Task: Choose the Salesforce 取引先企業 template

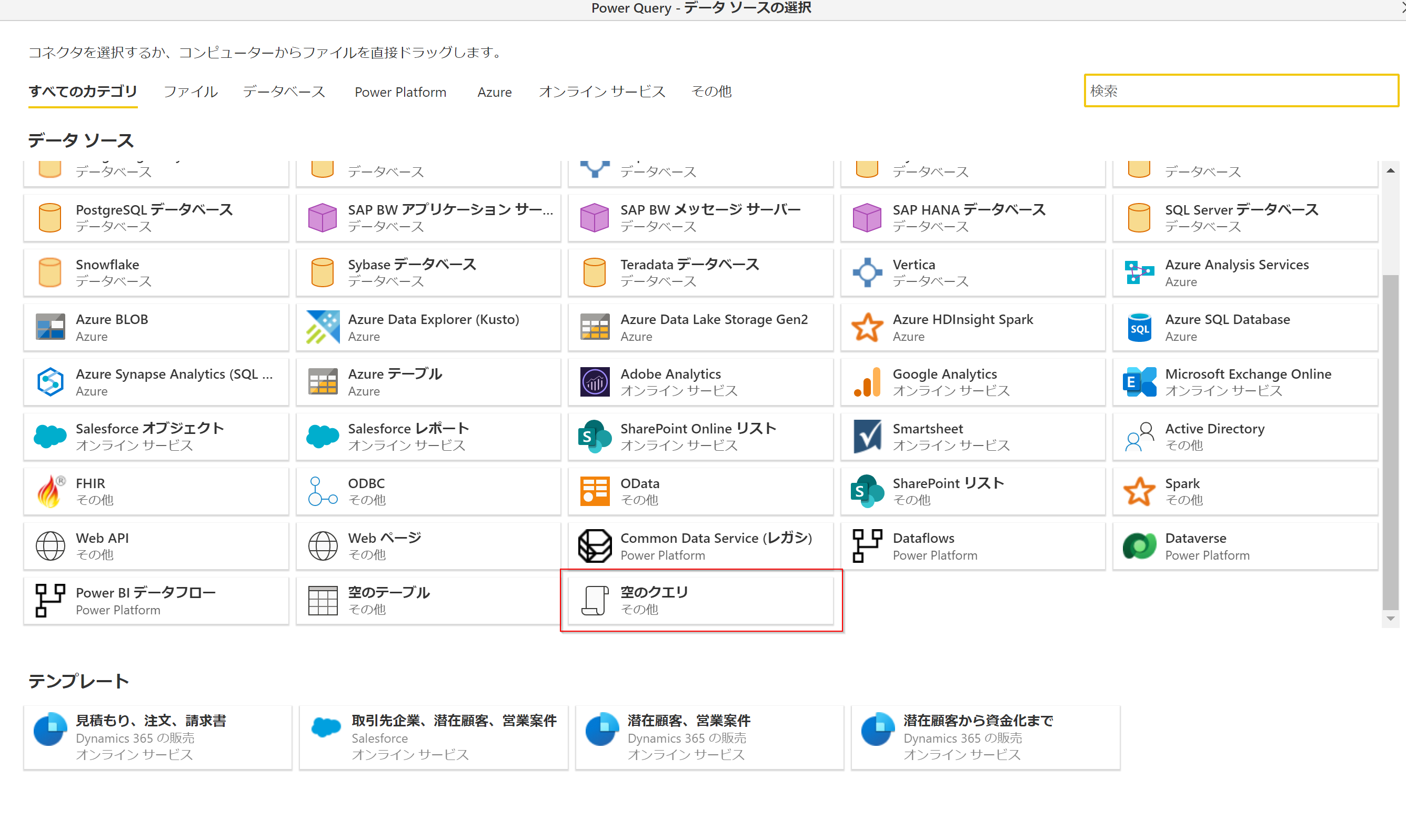Action: (433, 737)
